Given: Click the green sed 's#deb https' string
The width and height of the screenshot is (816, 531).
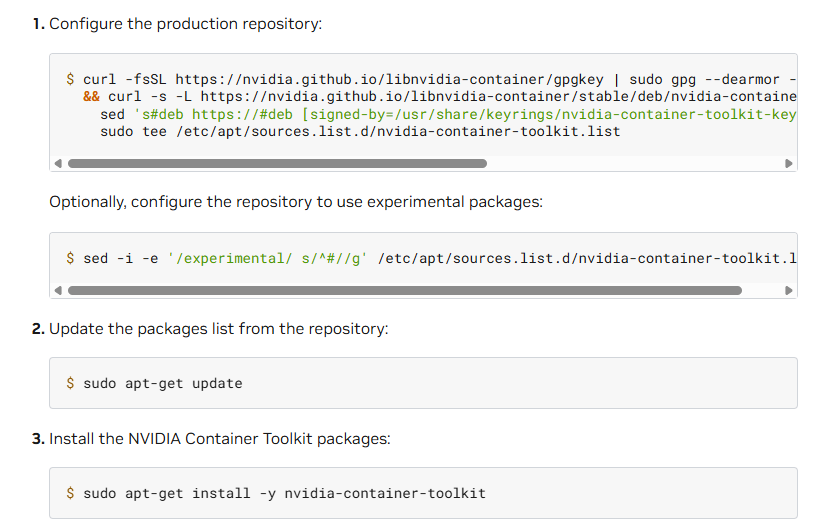Looking at the screenshot, I should click(x=465, y=115).
